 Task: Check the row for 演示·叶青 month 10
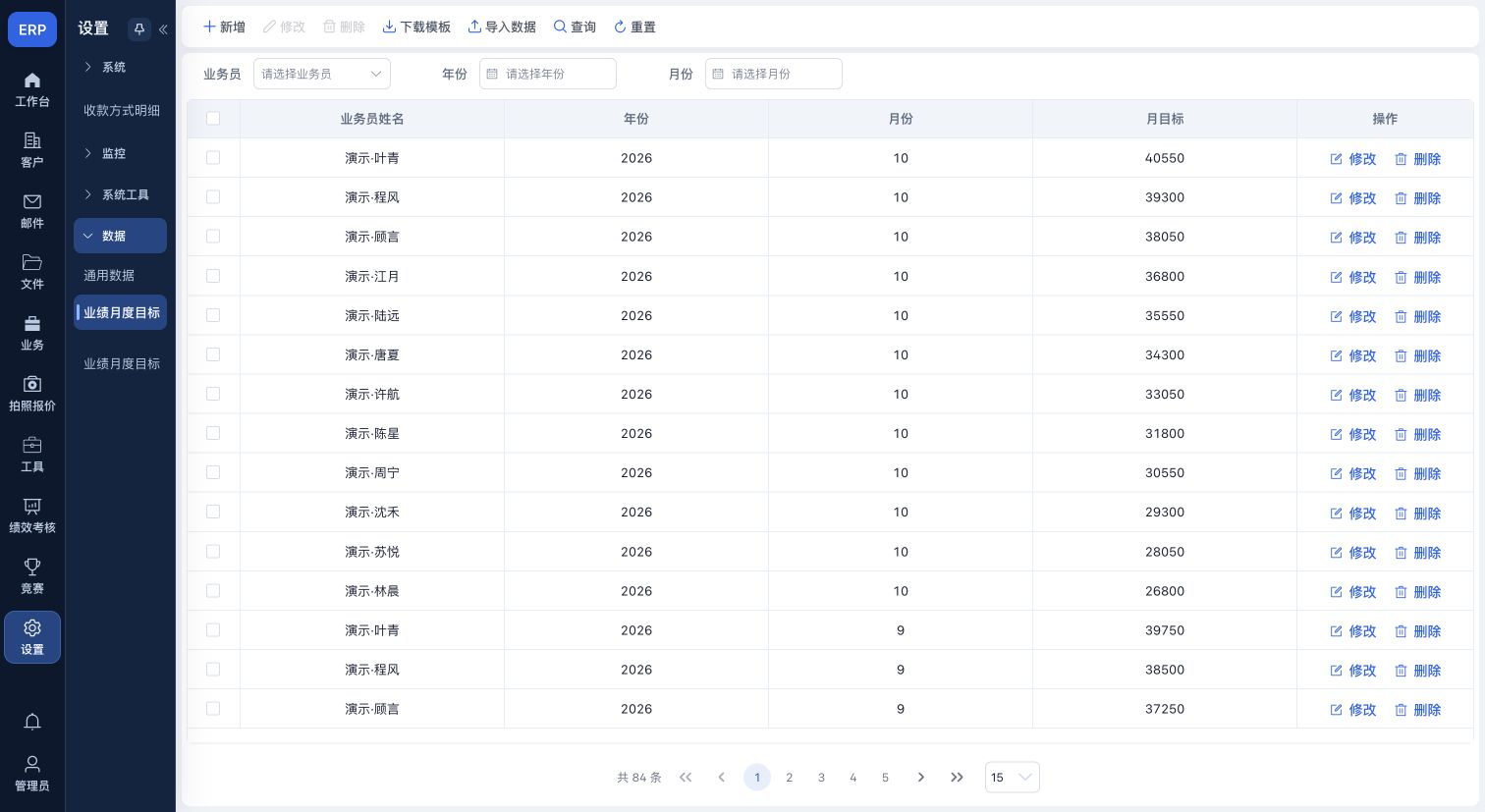[213, 158]
